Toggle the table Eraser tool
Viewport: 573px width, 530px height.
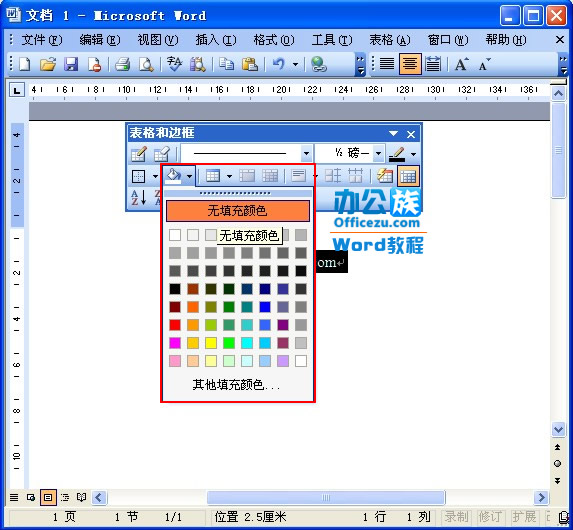tap(161, 154)
